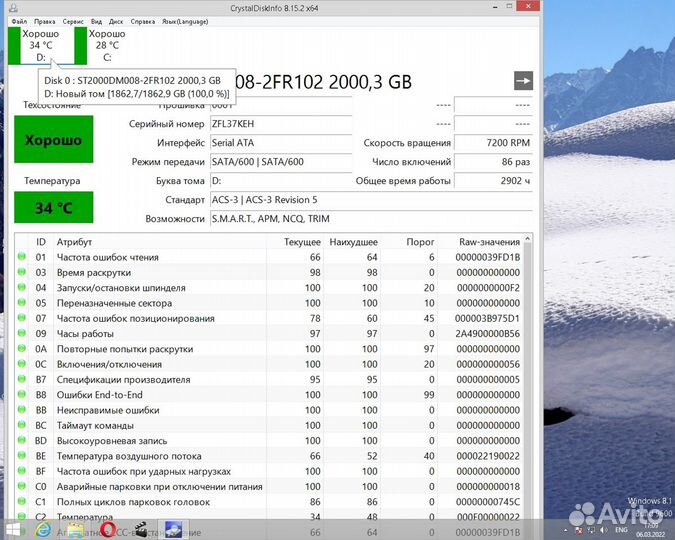Click transfer mode field SATA/600 | SATA/600
This screenshot has width=675, height=540.
coord(281,162)
